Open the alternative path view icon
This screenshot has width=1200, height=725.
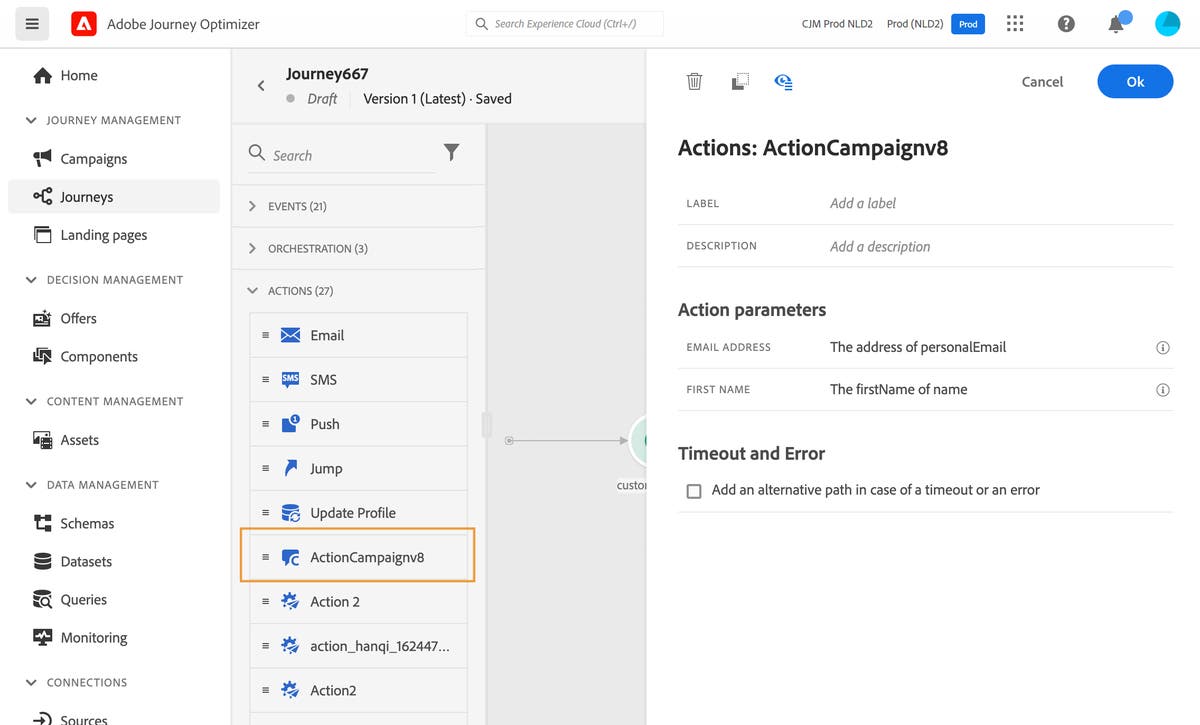784,81
